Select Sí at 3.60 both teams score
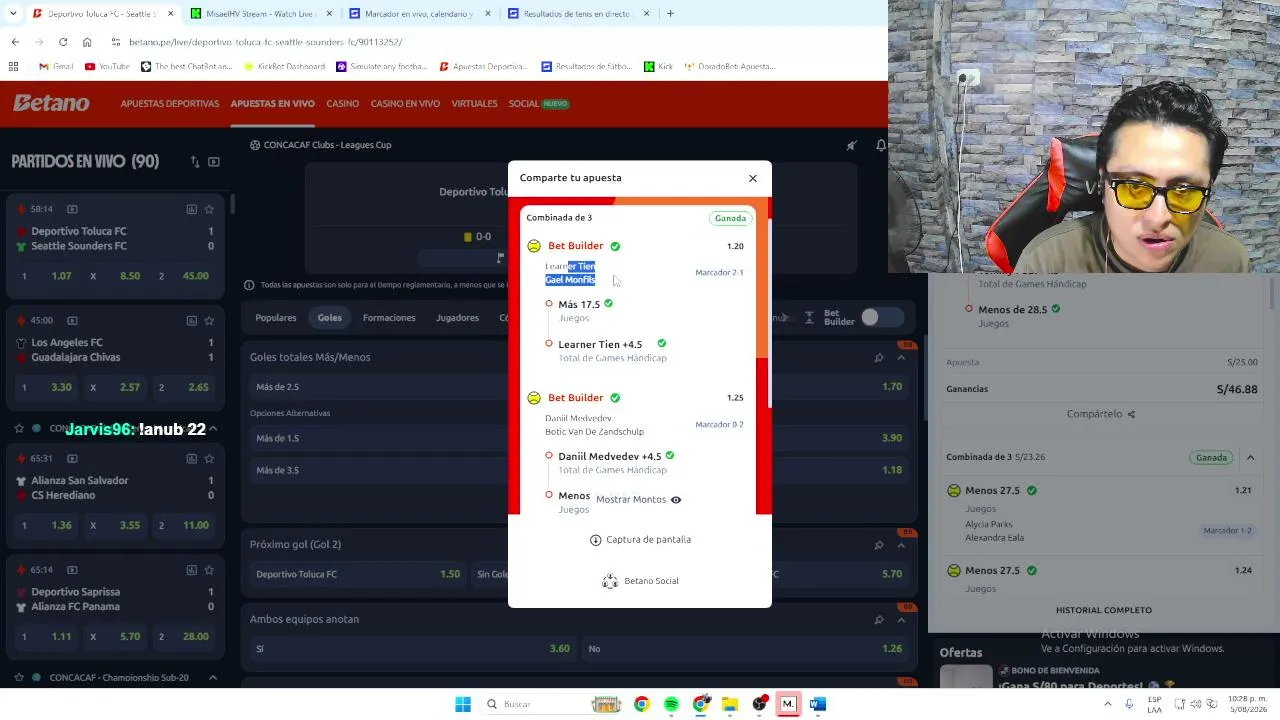1280x720 pixels. (412, 649)
